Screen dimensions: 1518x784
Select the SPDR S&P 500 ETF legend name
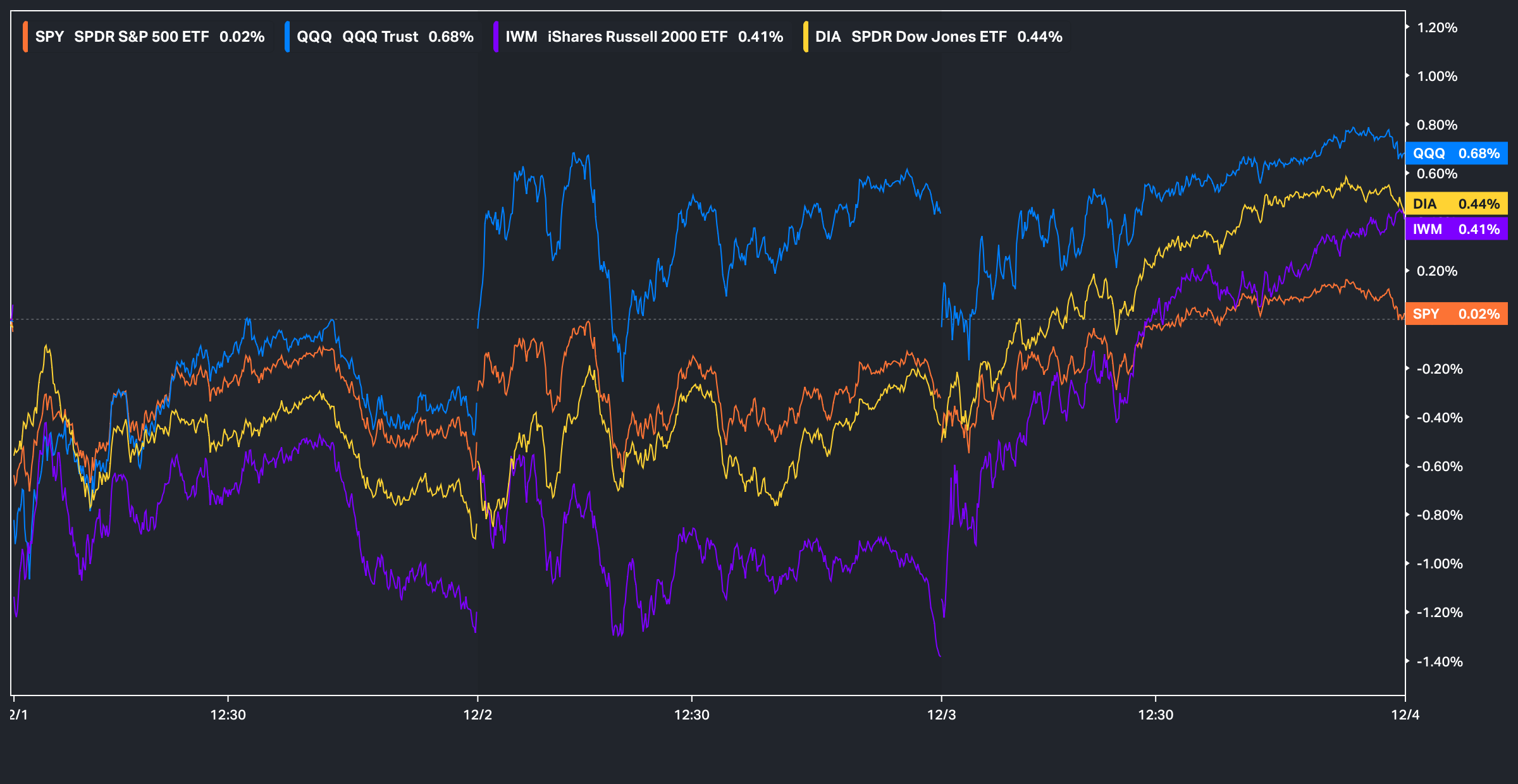coord(141,37)
